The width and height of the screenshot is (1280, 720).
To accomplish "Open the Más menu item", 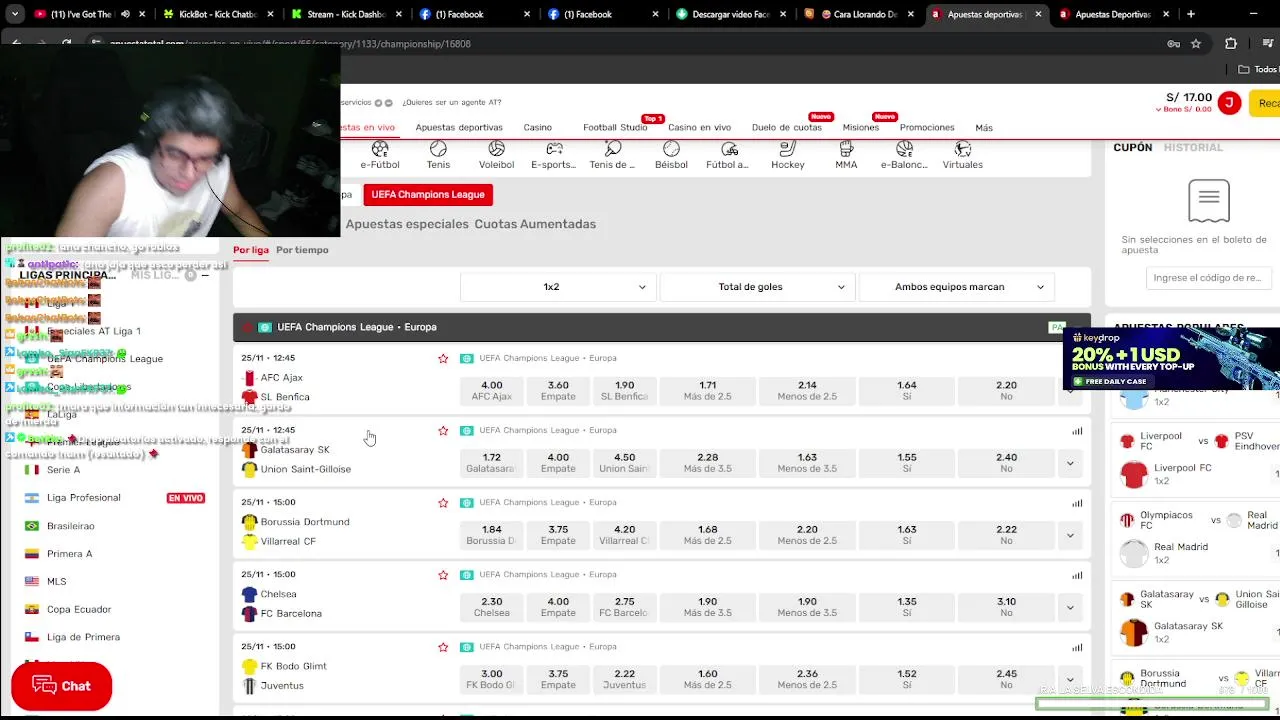I will click(x=984, y=128).
